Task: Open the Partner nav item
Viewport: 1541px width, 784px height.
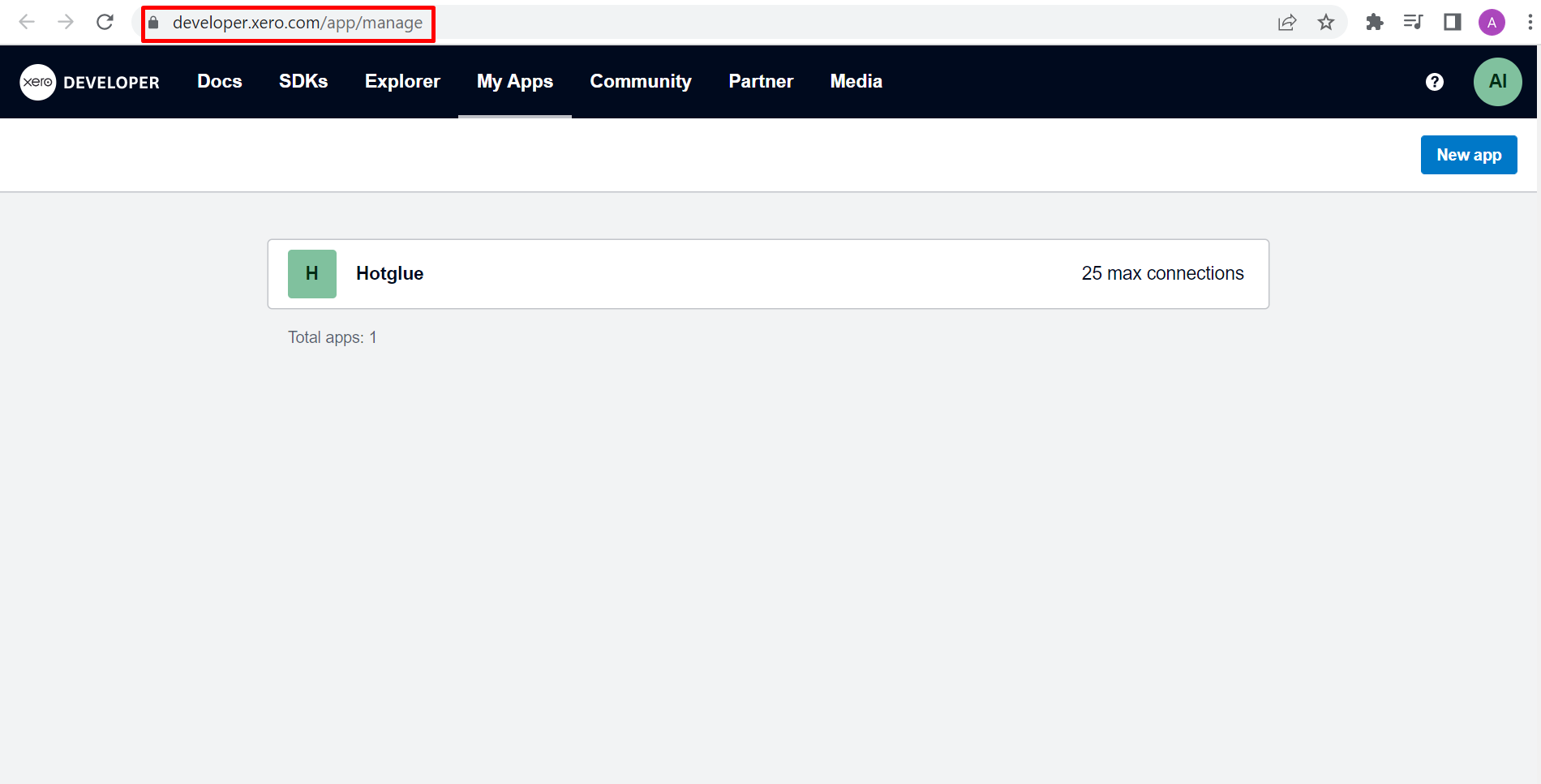Action: point(761,82)
